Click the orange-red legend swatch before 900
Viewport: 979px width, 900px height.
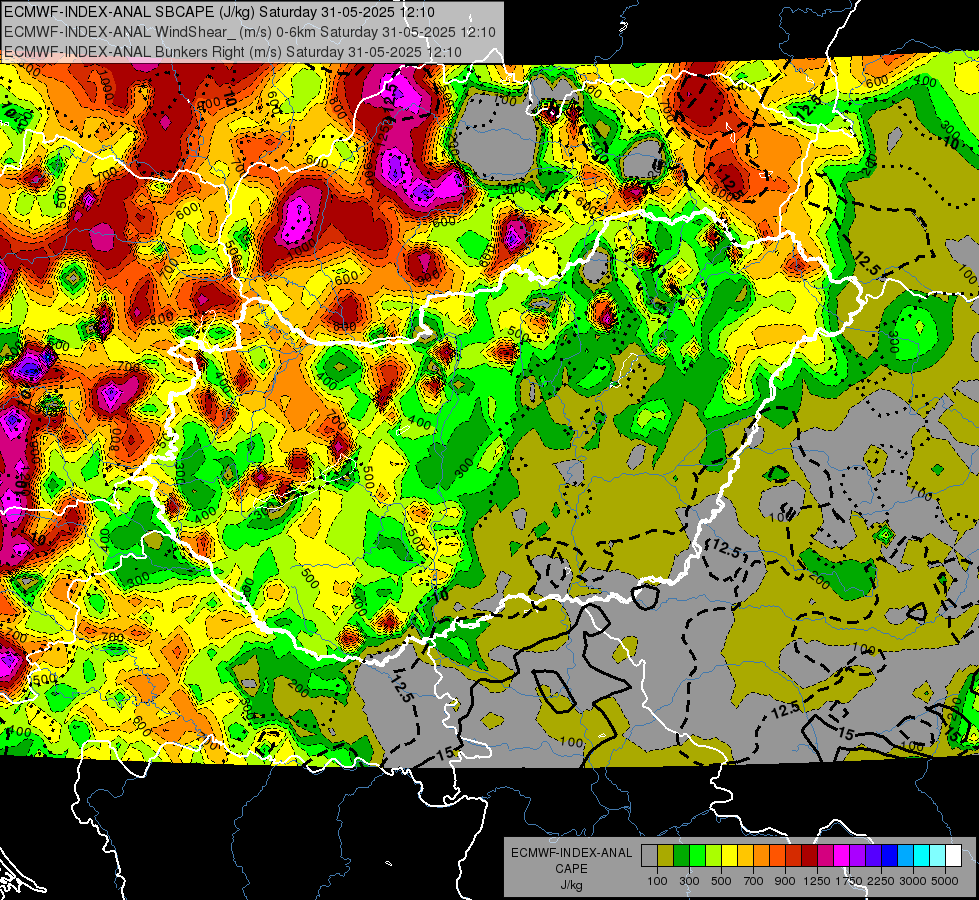pyautogui.click(x=777, y=855)
